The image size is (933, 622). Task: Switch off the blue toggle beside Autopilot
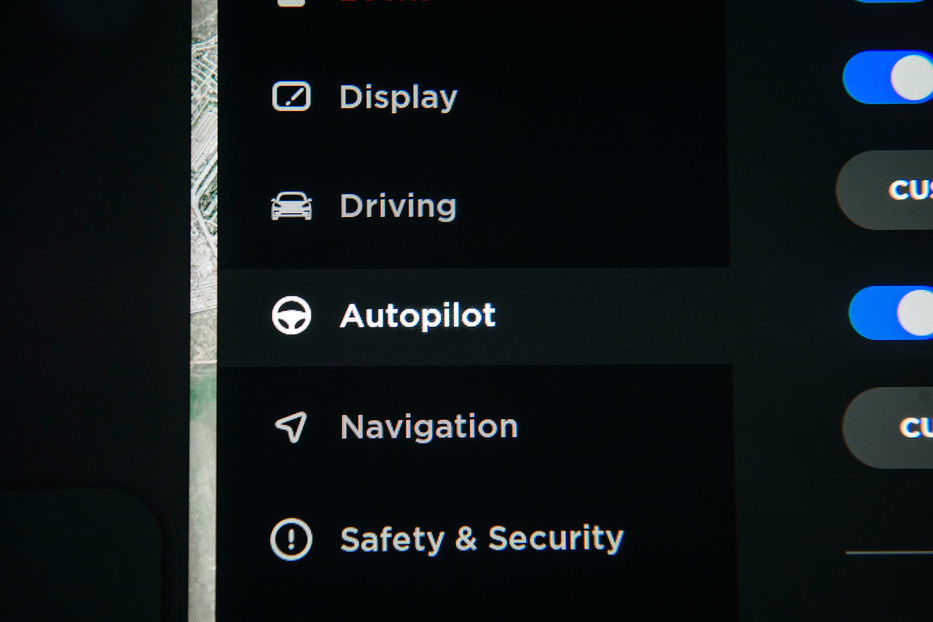[891, 313]
